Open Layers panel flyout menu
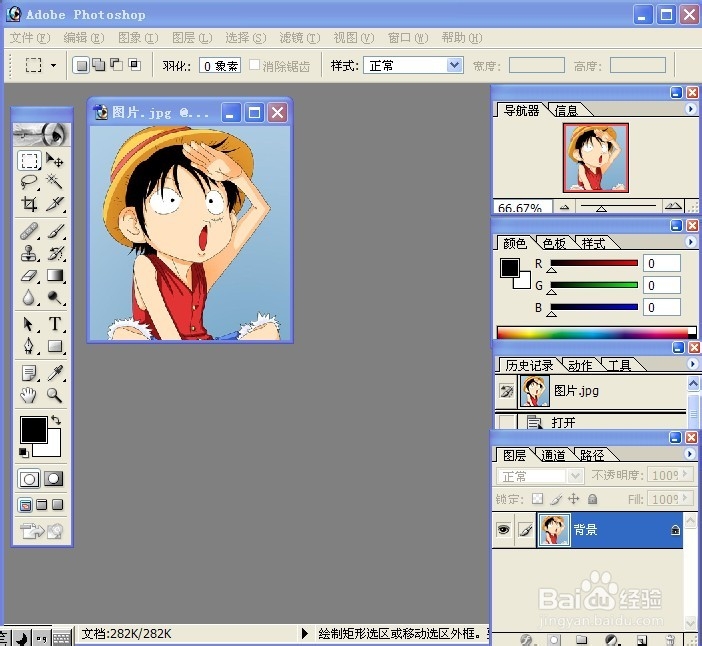 [690, 454]
